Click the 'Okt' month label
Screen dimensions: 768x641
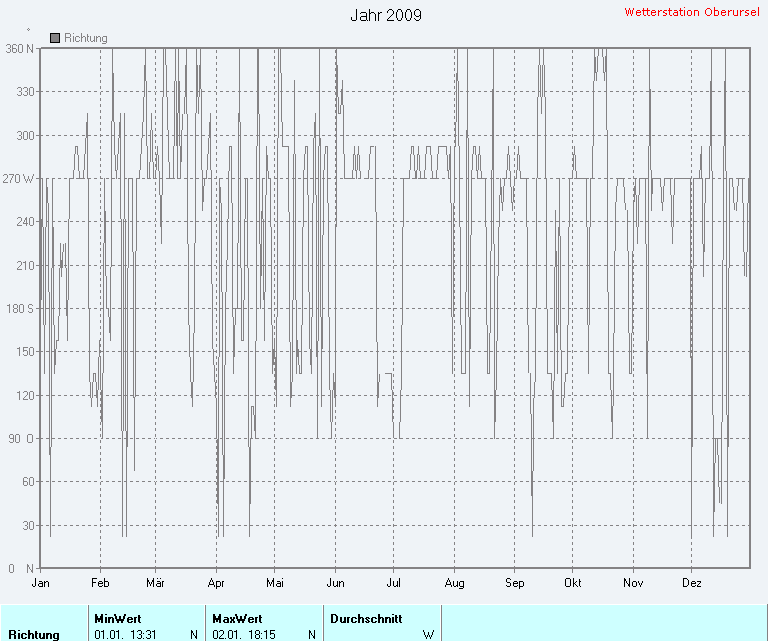coord(573,583)
